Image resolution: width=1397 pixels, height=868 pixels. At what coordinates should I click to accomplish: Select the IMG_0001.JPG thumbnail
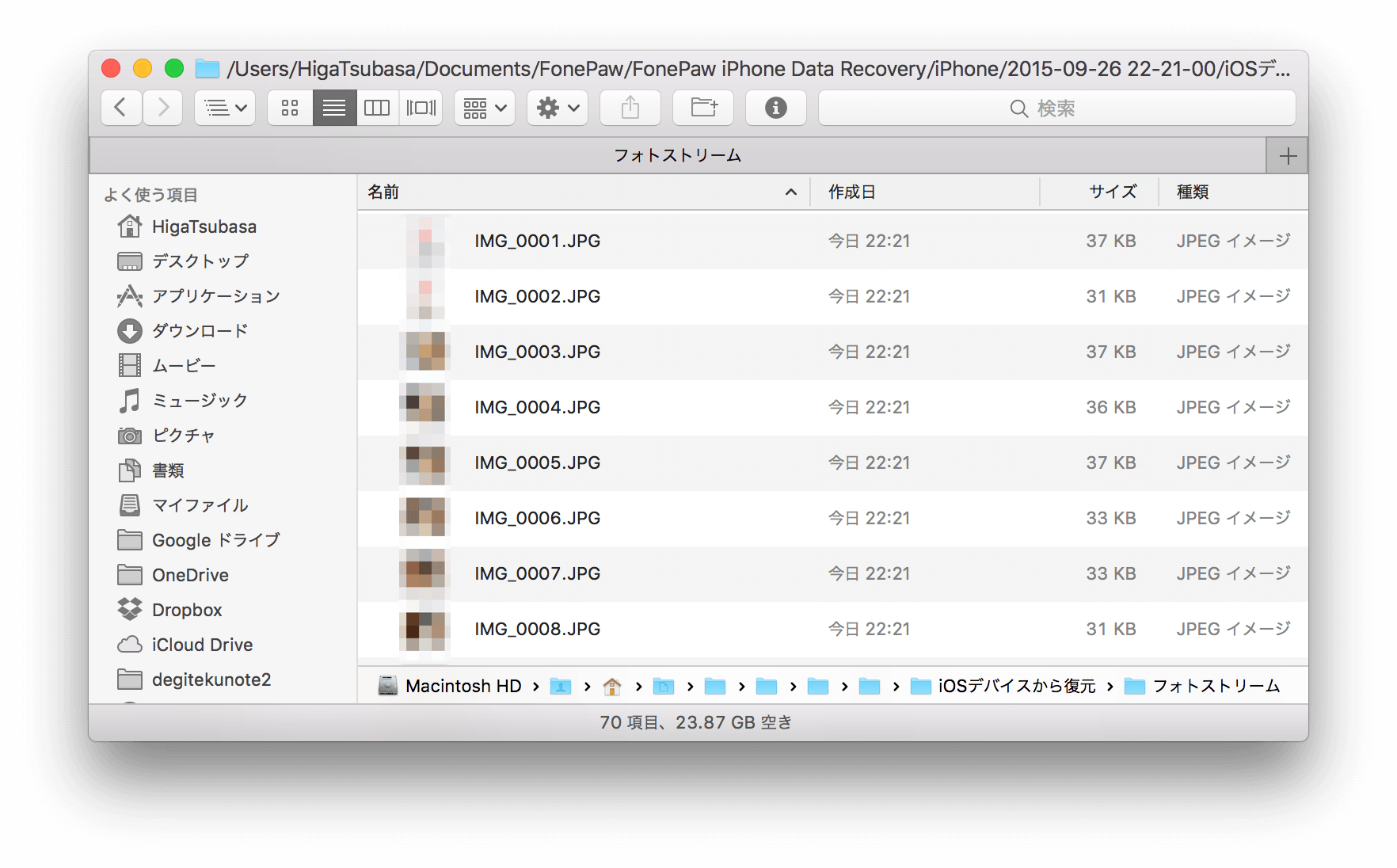425,241
